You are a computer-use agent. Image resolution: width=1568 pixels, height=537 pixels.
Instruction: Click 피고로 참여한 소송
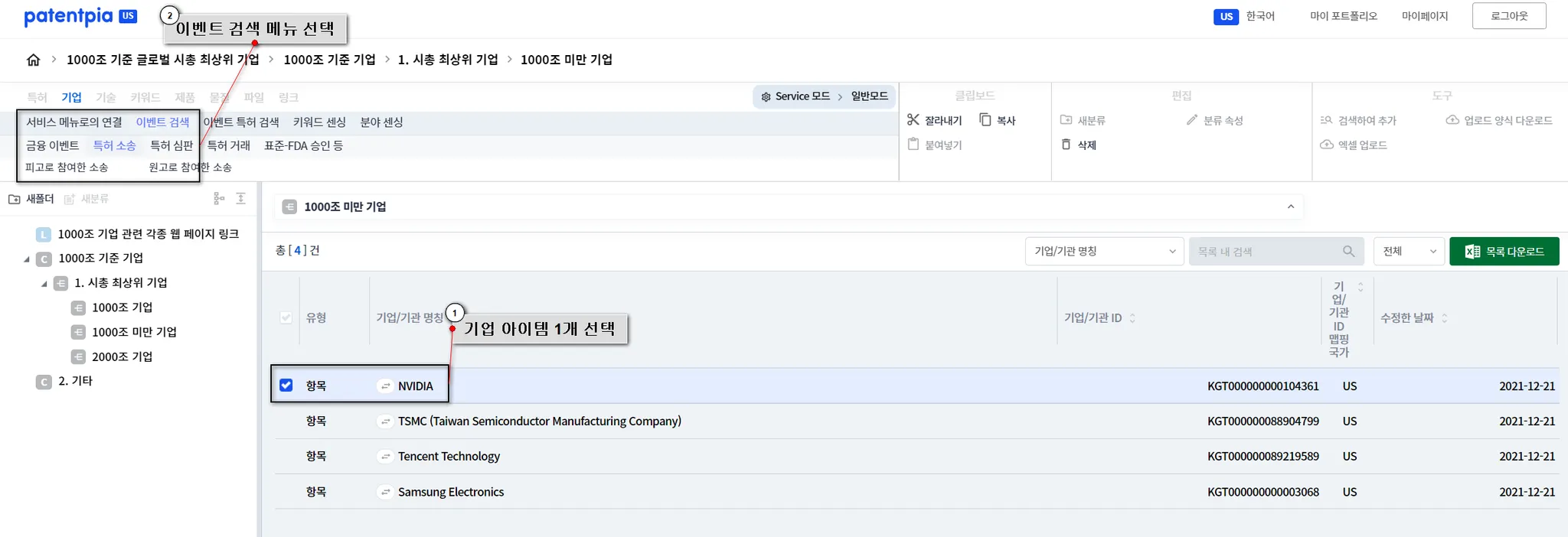pyautogui.click(x=67, y=168)
